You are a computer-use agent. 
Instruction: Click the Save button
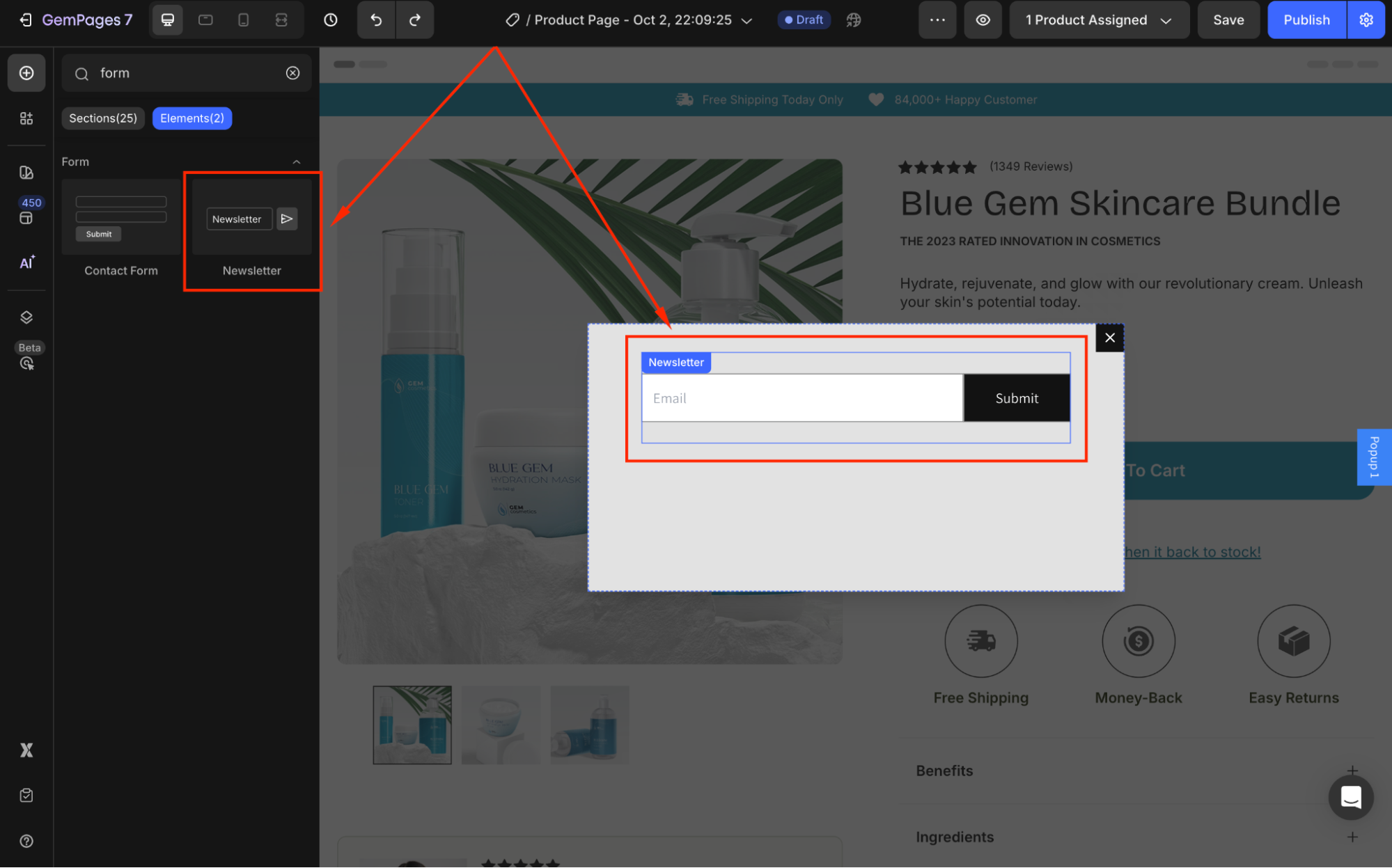[x=1228, y=20]
